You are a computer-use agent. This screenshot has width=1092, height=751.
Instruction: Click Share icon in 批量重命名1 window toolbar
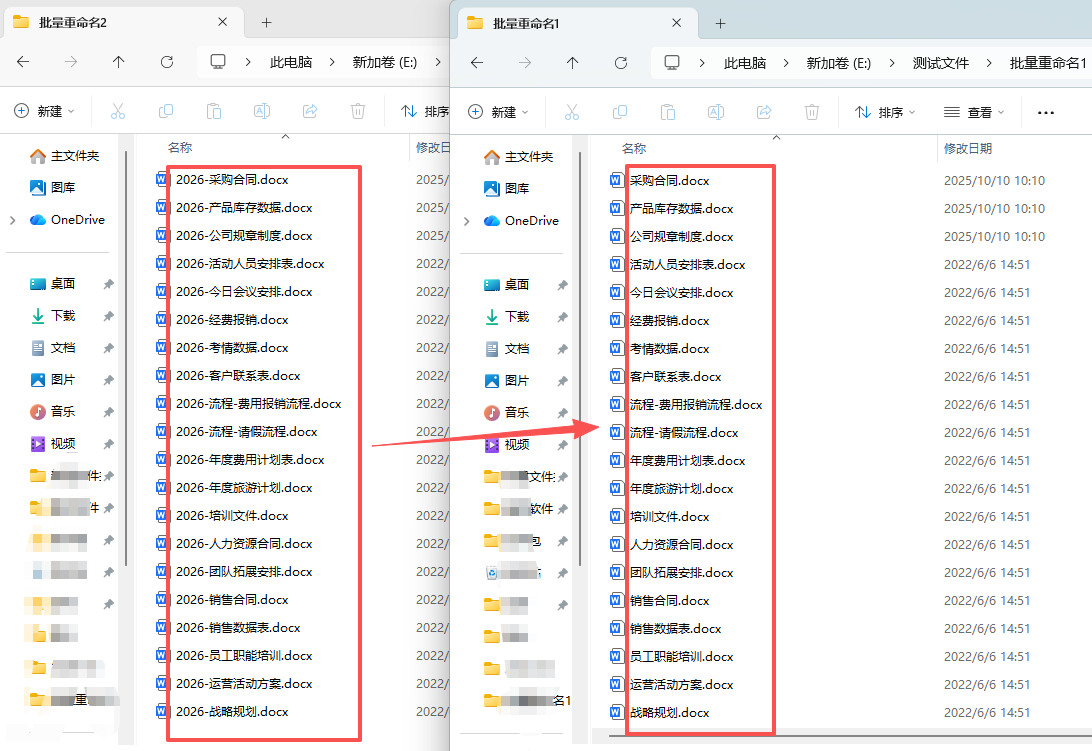pos(764,111)
